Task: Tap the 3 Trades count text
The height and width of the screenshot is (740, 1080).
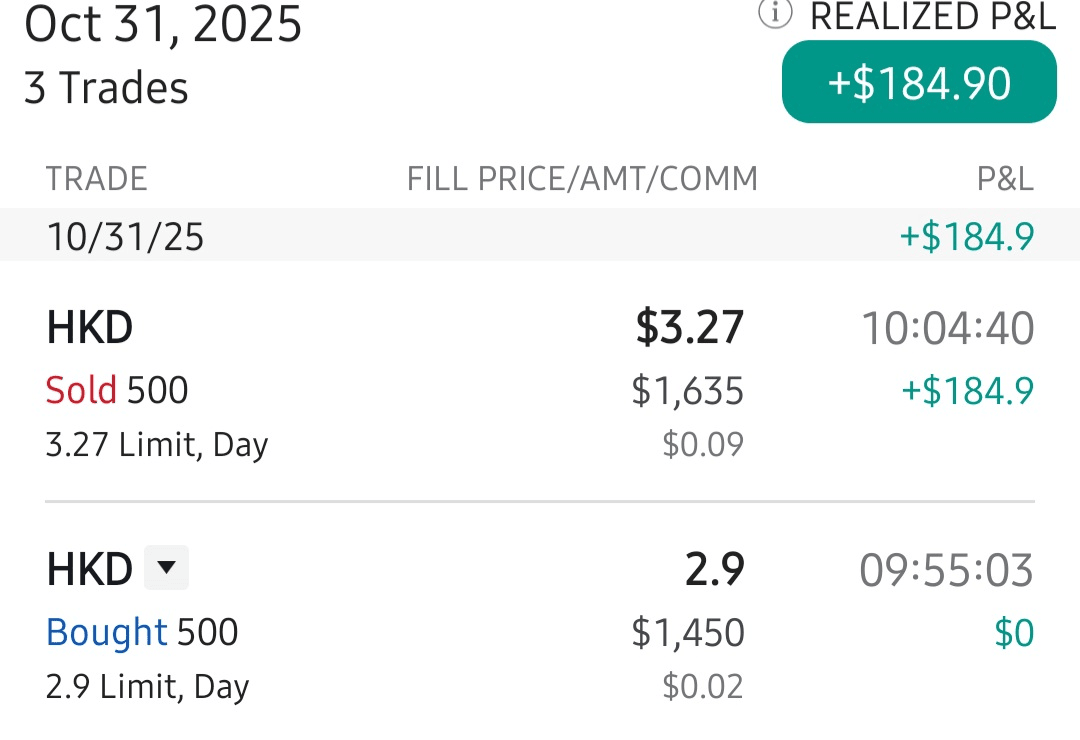Action: (x=106, y=88)
